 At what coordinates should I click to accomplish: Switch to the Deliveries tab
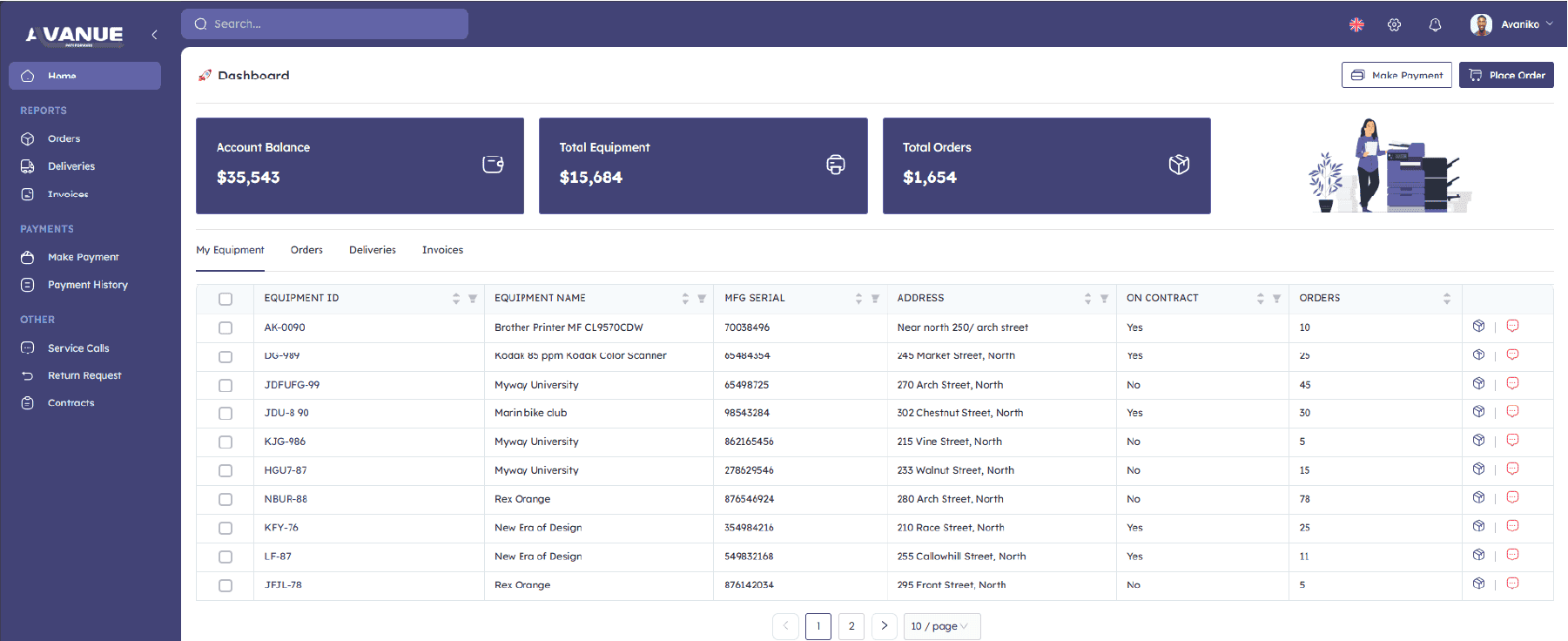point(373,250)
